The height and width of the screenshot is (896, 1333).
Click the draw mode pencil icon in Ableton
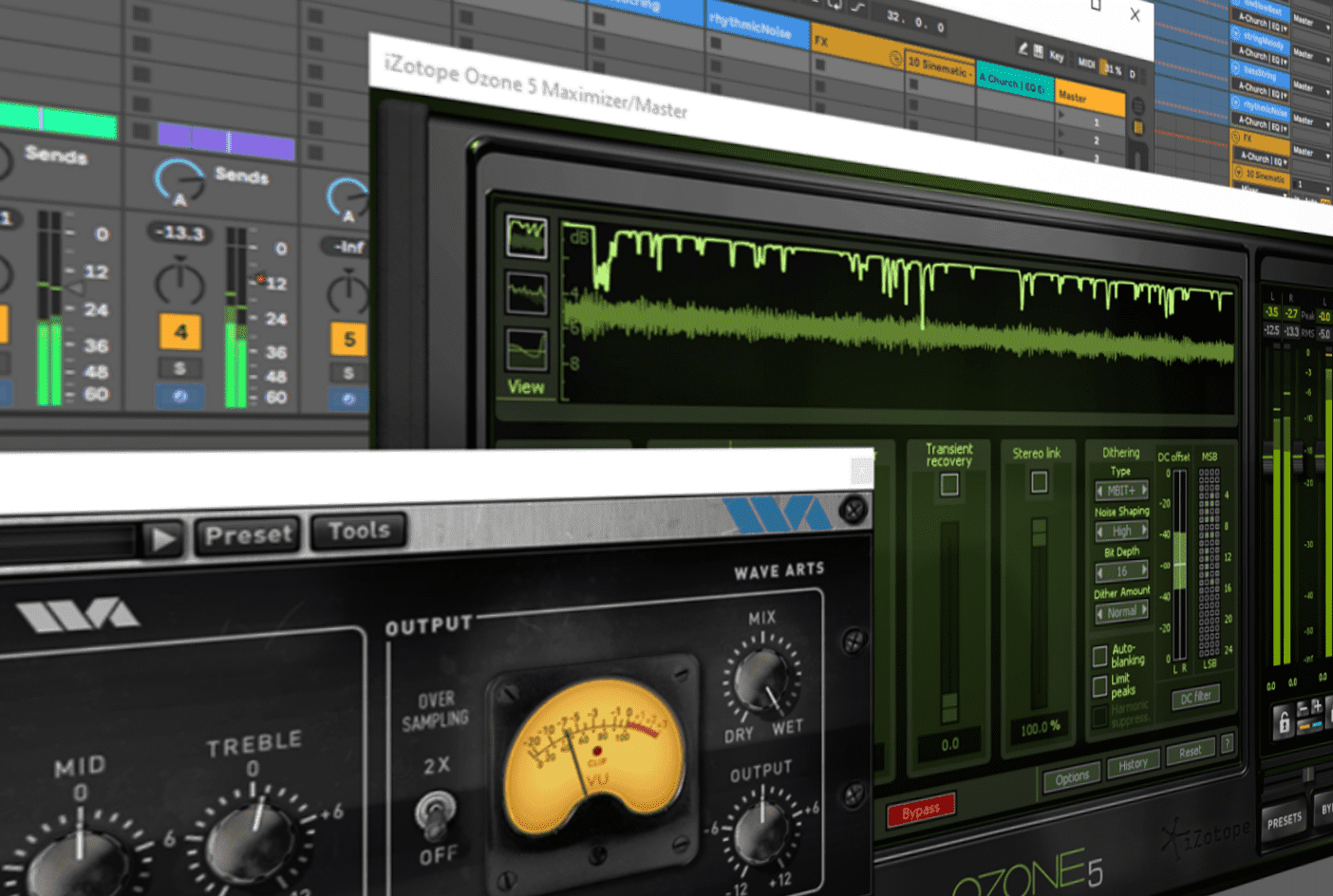click(x=1023, y=48)
